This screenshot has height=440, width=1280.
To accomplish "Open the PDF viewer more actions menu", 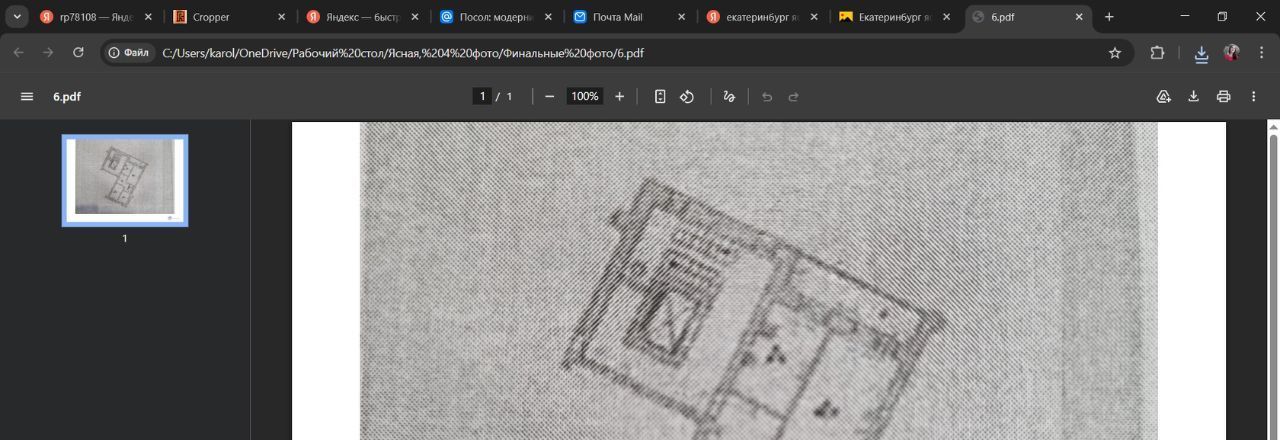I will tap(1253, 96).
